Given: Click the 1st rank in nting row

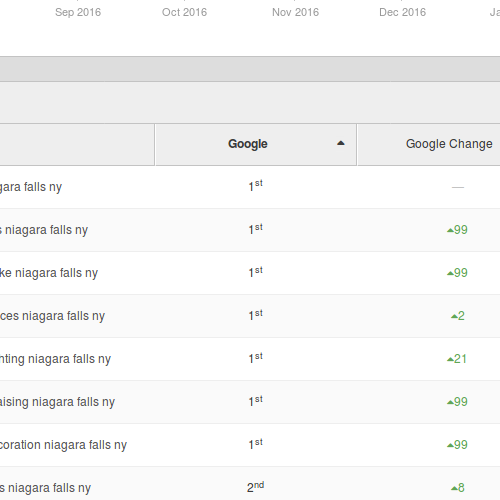Looking at the screenshot, I should click(255, 358).
